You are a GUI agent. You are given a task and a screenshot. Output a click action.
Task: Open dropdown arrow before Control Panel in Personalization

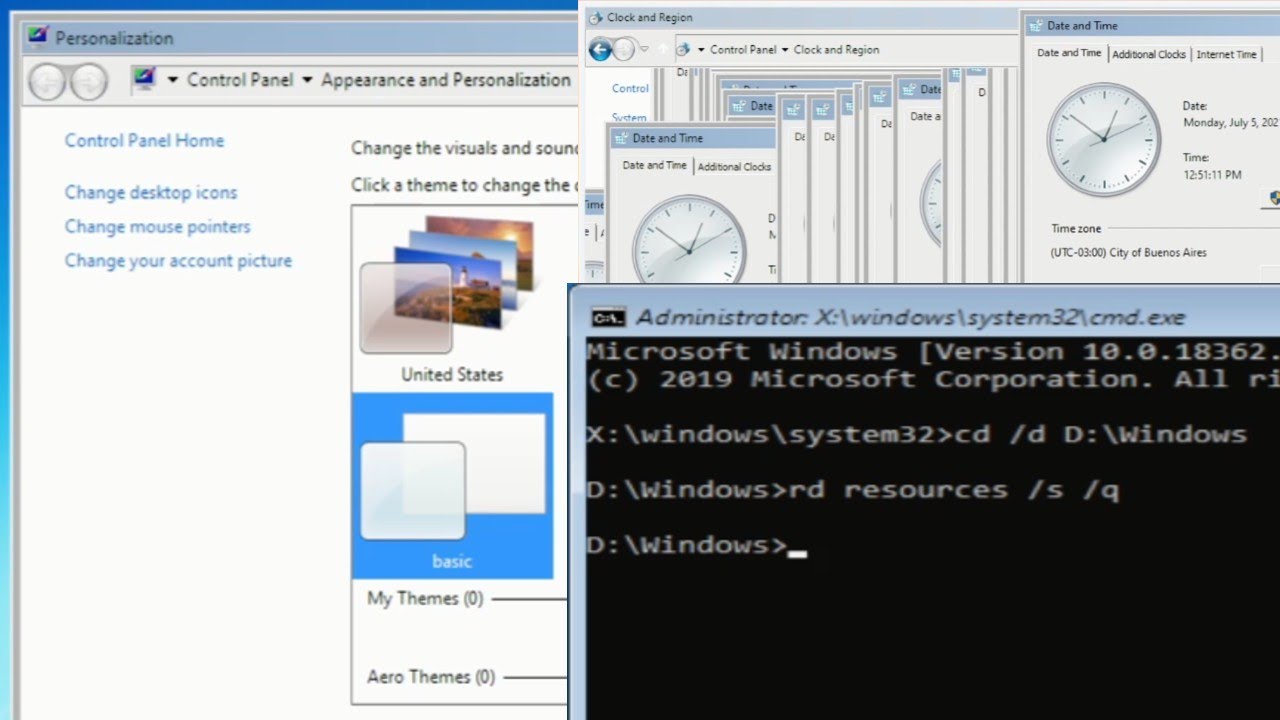(173, 80)
